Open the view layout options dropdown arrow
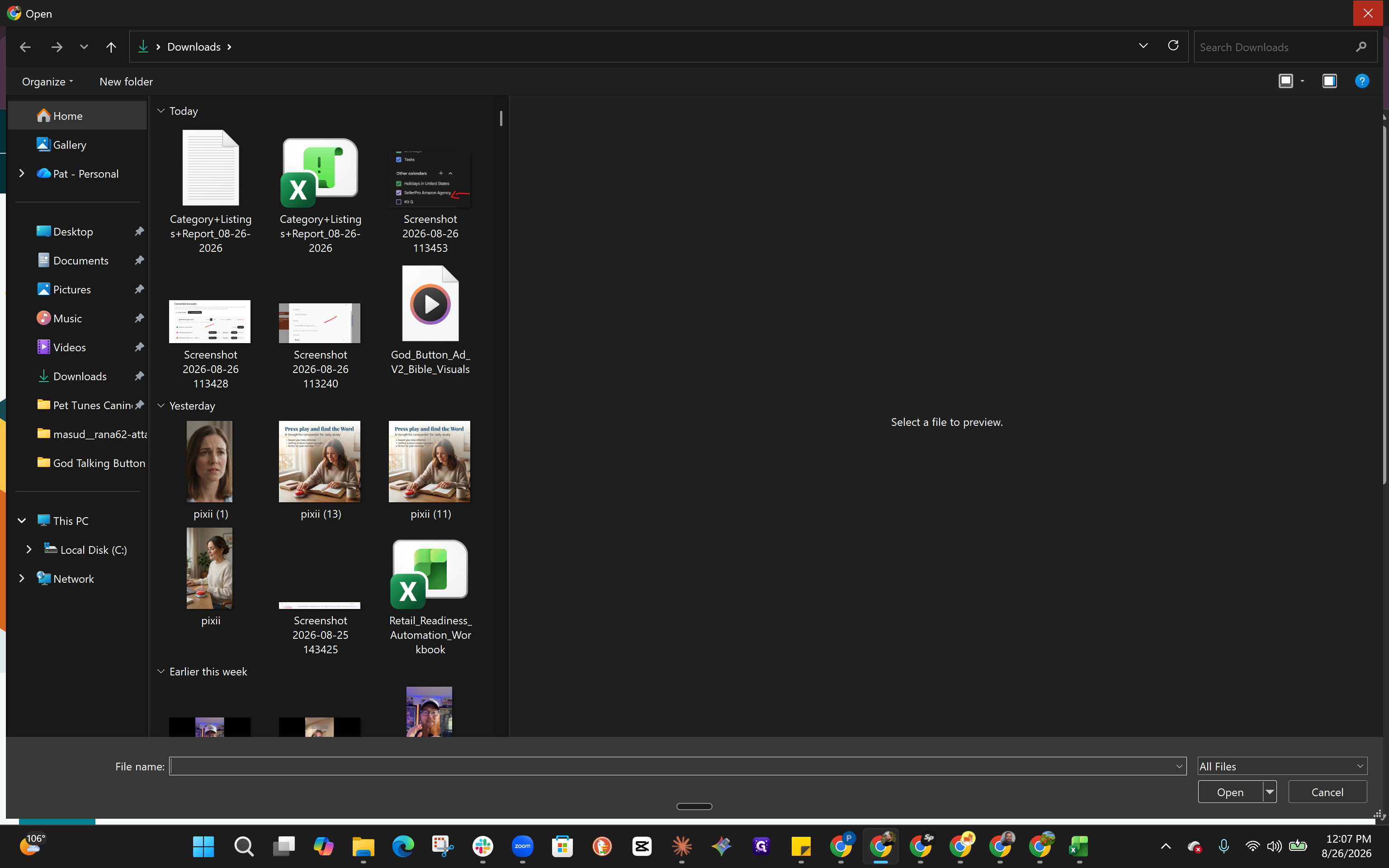Screen dimensions: 1389x868 pyautogui.click(x=1302, y=81)
